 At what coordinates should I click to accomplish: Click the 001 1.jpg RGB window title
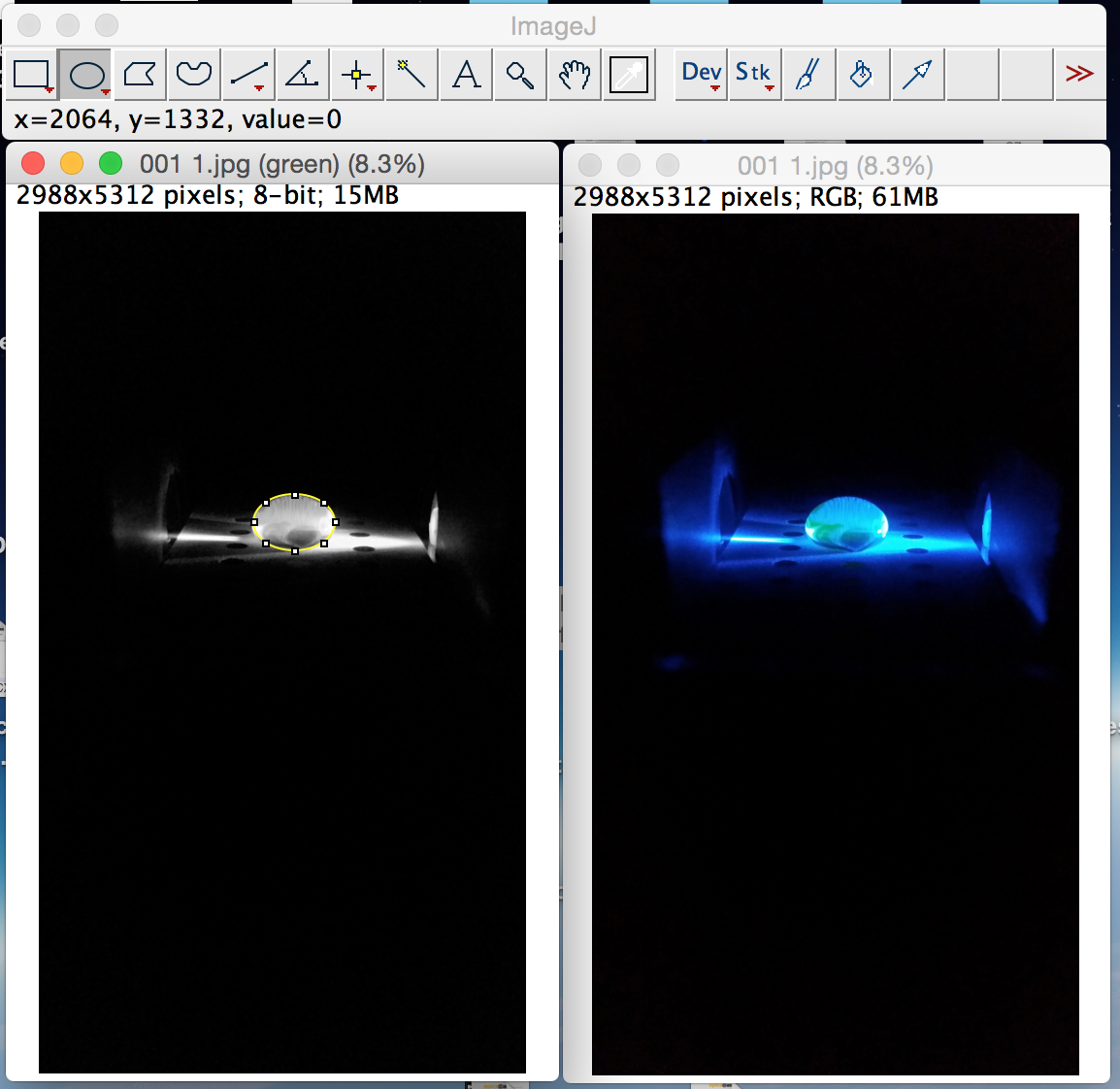click(835, 166)
